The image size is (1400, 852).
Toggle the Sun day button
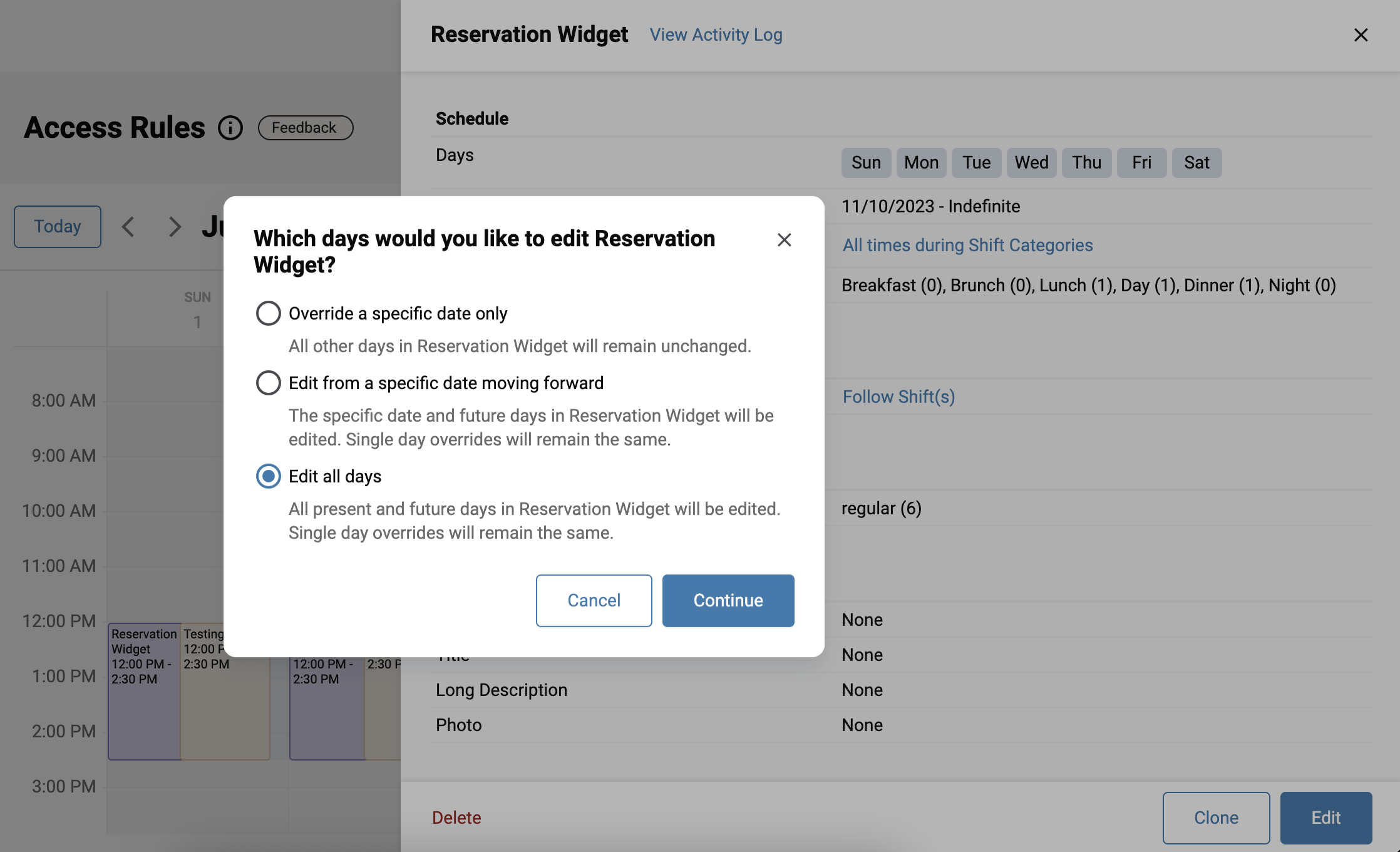tap(866, 162)
